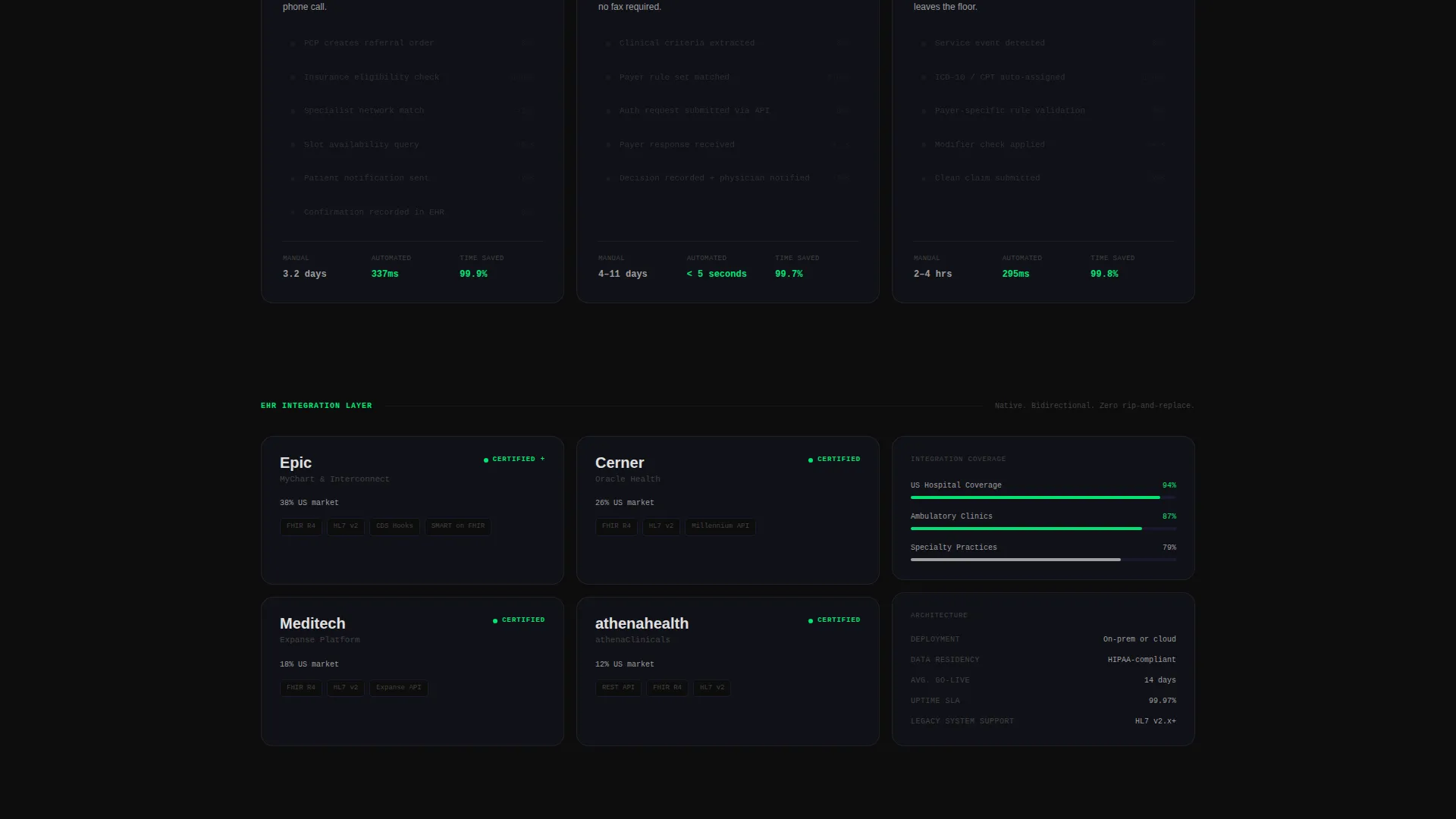Click the '< 5 seconds' automated time
Screen dimensions: 1456x819
(717, 275)
